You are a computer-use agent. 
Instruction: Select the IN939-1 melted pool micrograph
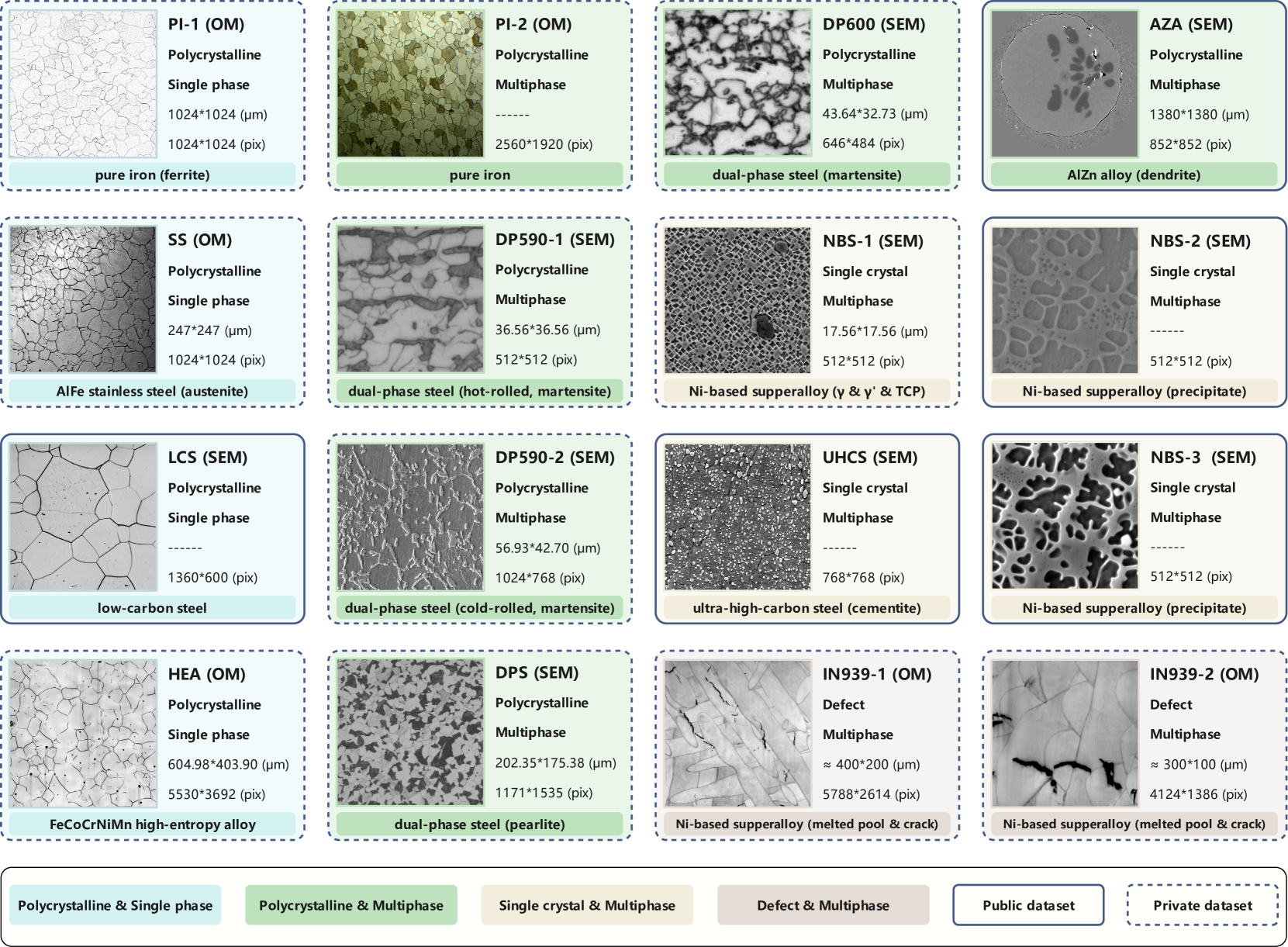point(737,733)
